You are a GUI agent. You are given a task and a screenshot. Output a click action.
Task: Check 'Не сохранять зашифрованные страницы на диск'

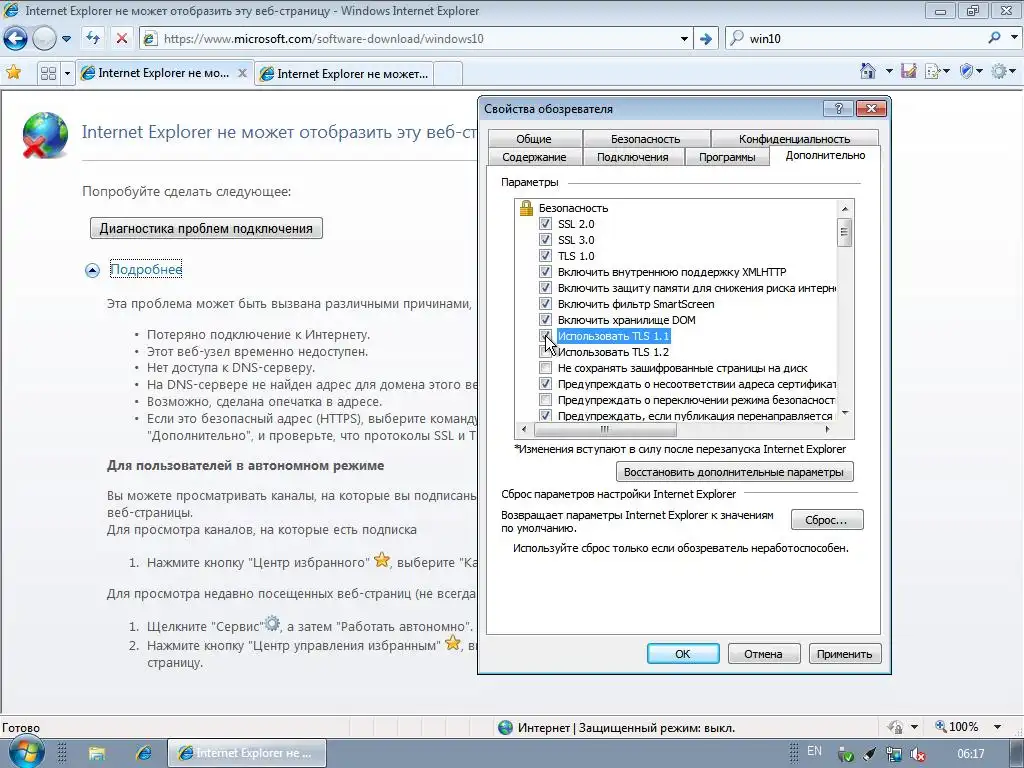tap(545, 368)
